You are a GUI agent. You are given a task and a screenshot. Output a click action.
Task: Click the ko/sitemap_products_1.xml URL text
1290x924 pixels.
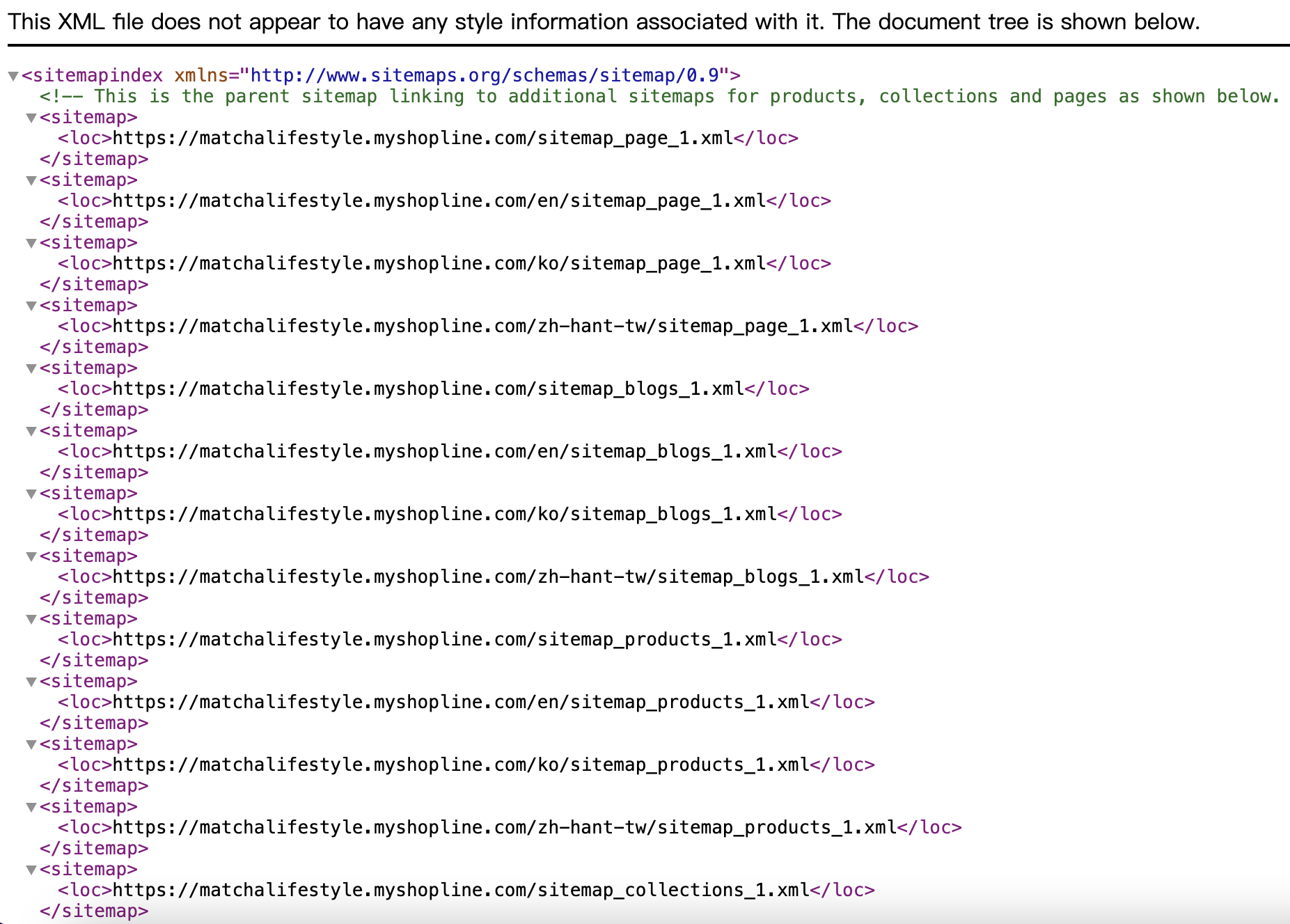462,765
